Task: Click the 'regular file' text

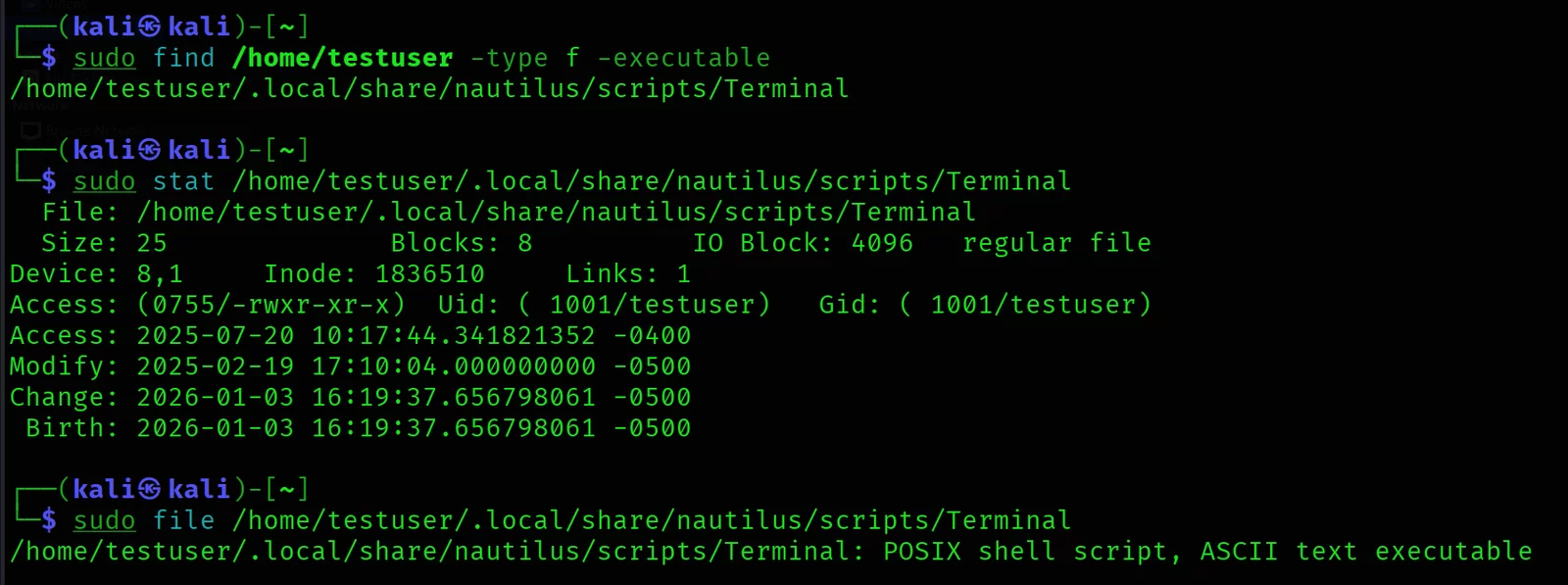Action: tap(1056, 243)
